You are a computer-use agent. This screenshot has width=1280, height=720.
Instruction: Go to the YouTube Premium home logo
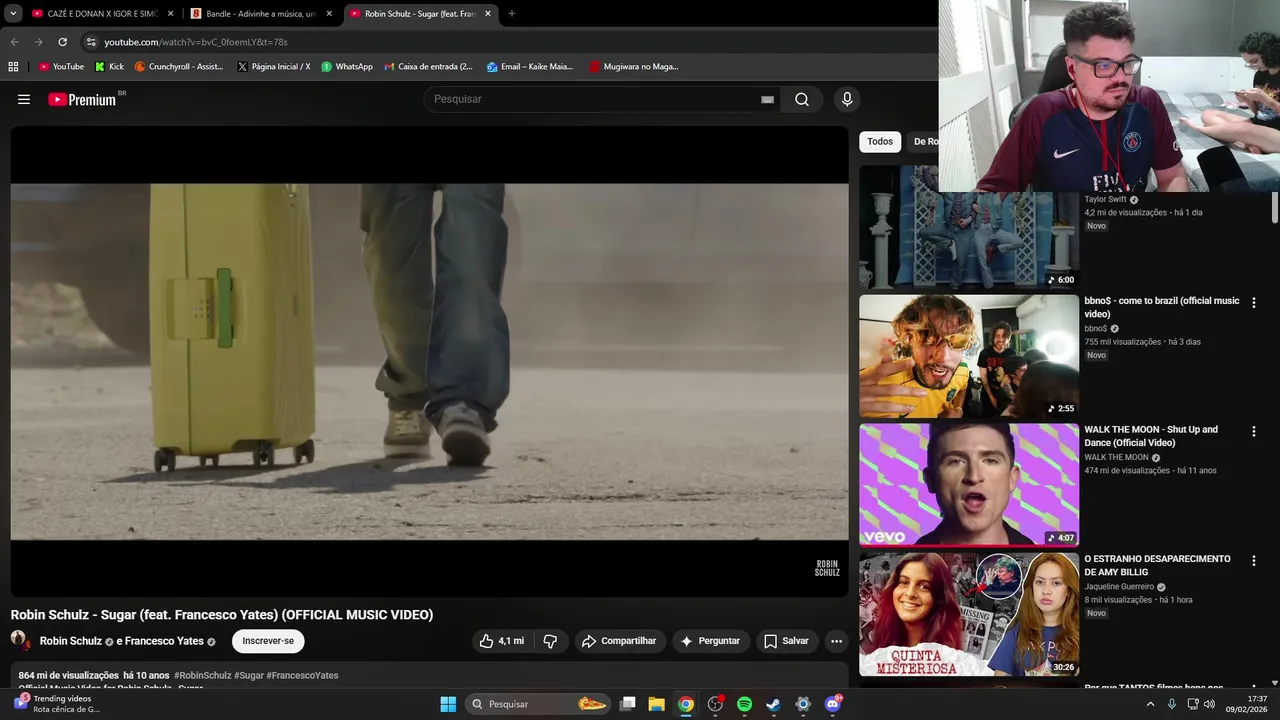82,99
